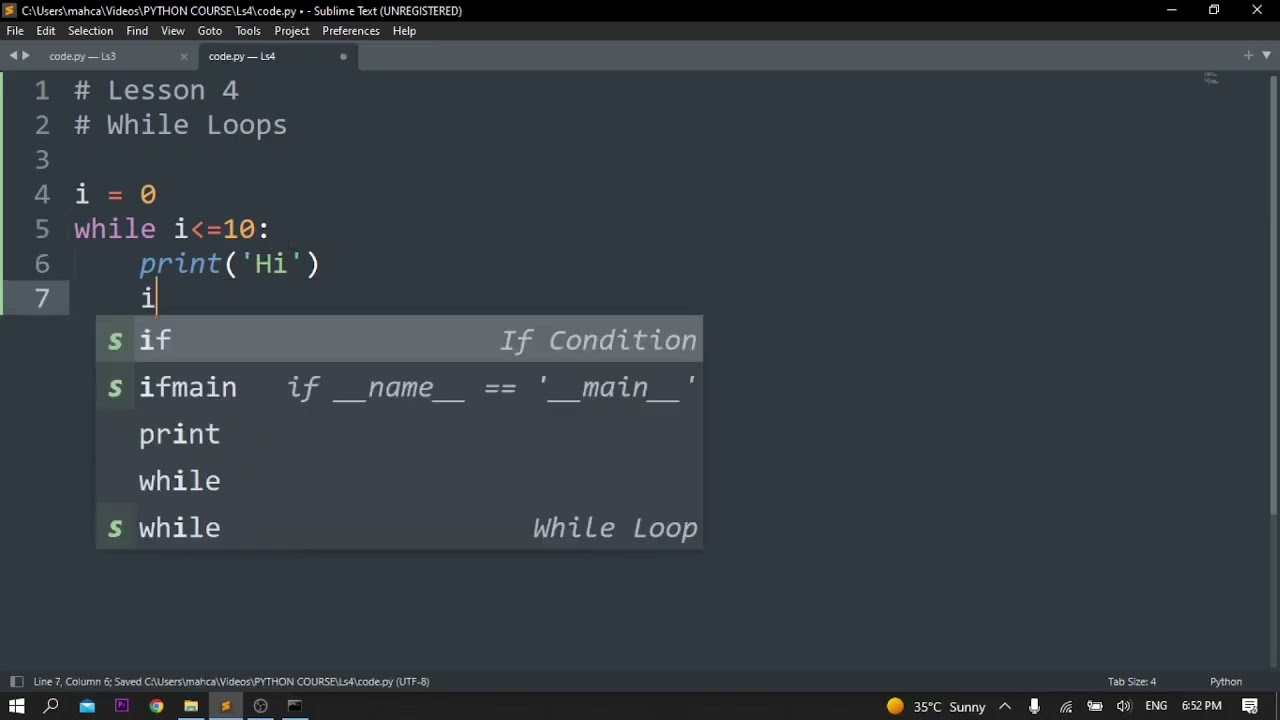Click the snippet icon beside 'ifmain'

click(115, 388)
